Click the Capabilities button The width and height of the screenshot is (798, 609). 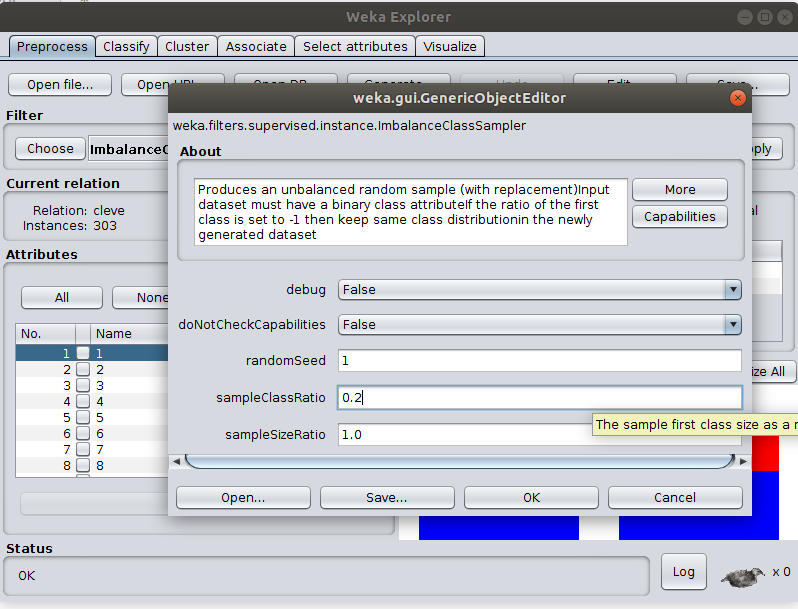(680, 217)
